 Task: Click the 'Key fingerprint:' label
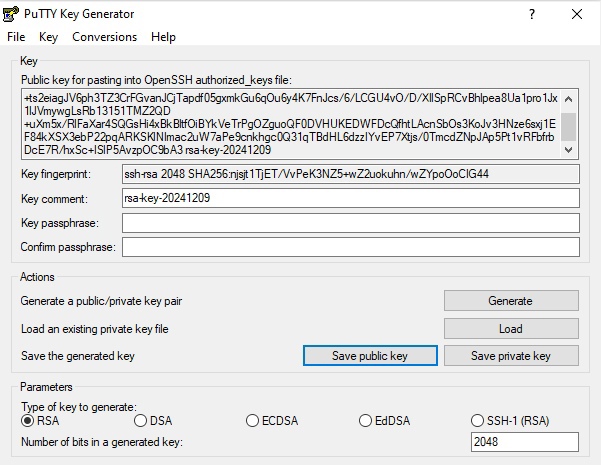click(x=56, y=174)
